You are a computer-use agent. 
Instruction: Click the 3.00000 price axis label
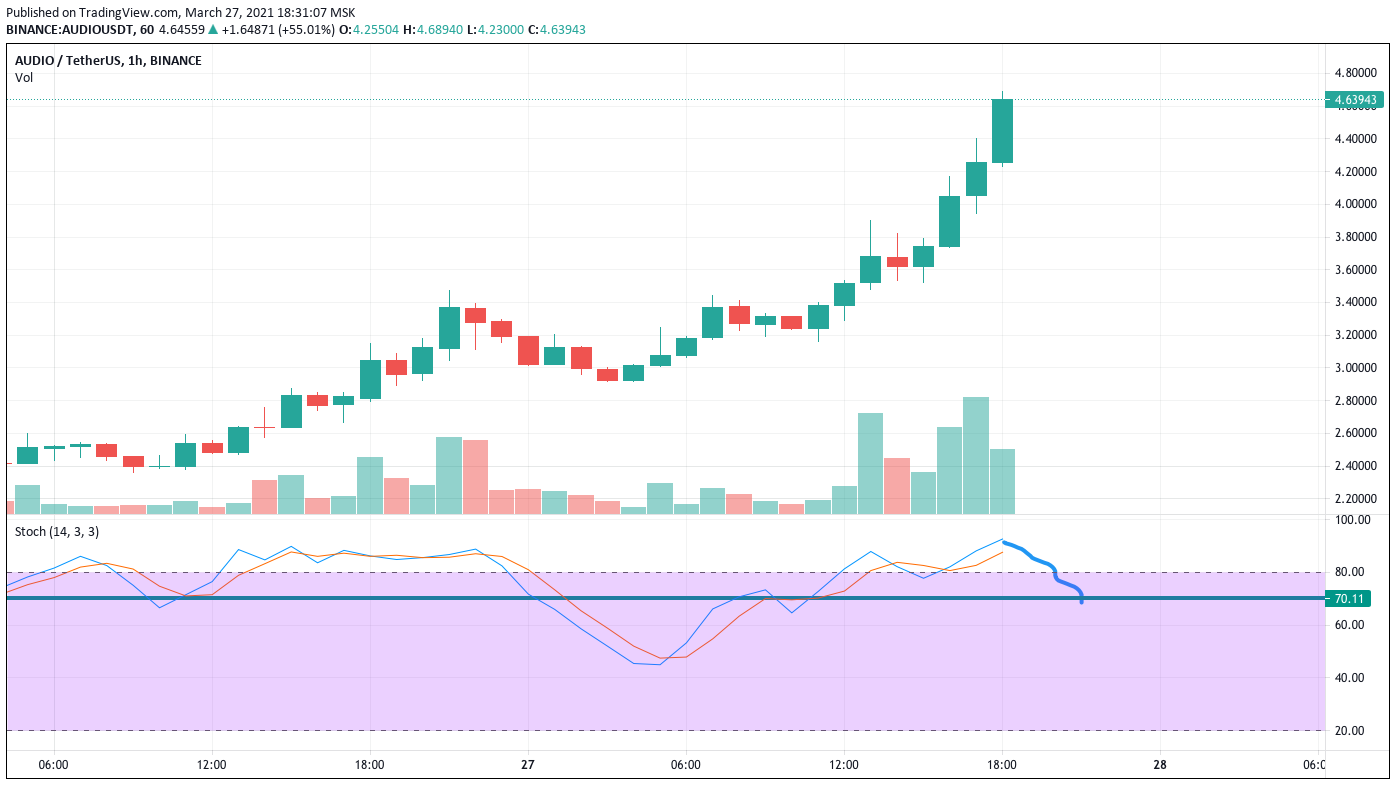point(1355,368)
